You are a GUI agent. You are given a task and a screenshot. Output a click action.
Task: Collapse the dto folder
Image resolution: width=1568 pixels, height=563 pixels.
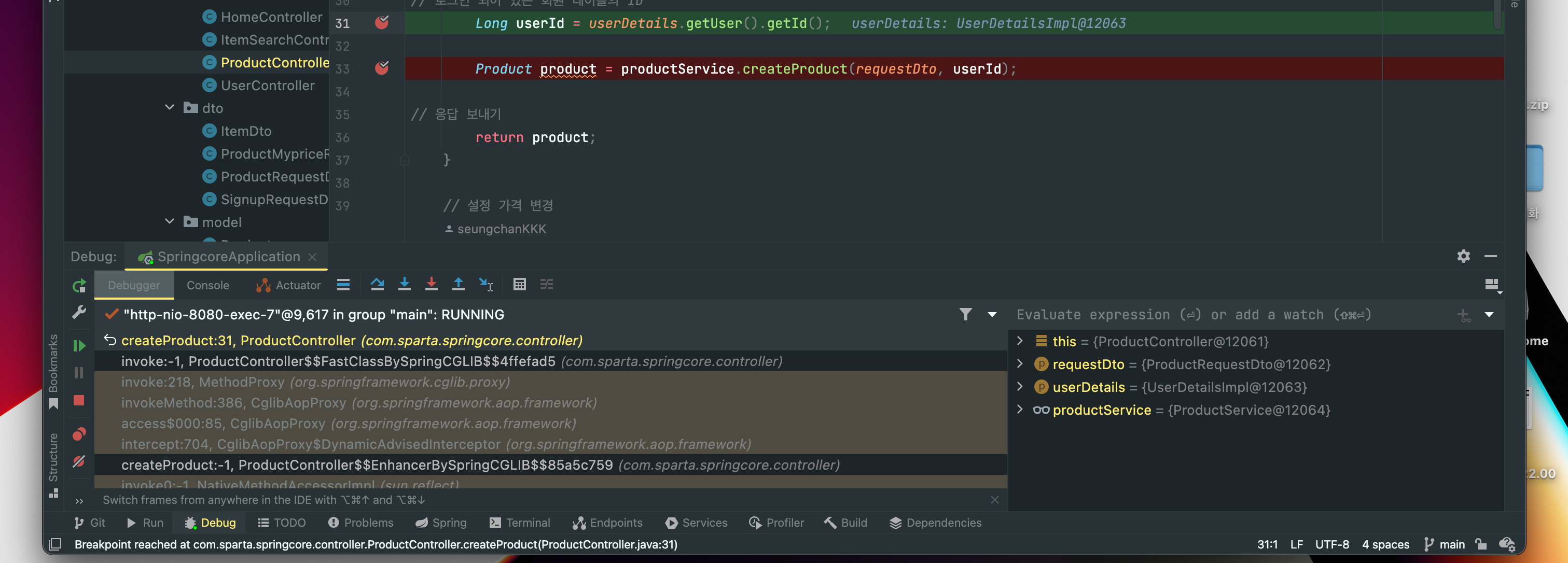(170, 108)
